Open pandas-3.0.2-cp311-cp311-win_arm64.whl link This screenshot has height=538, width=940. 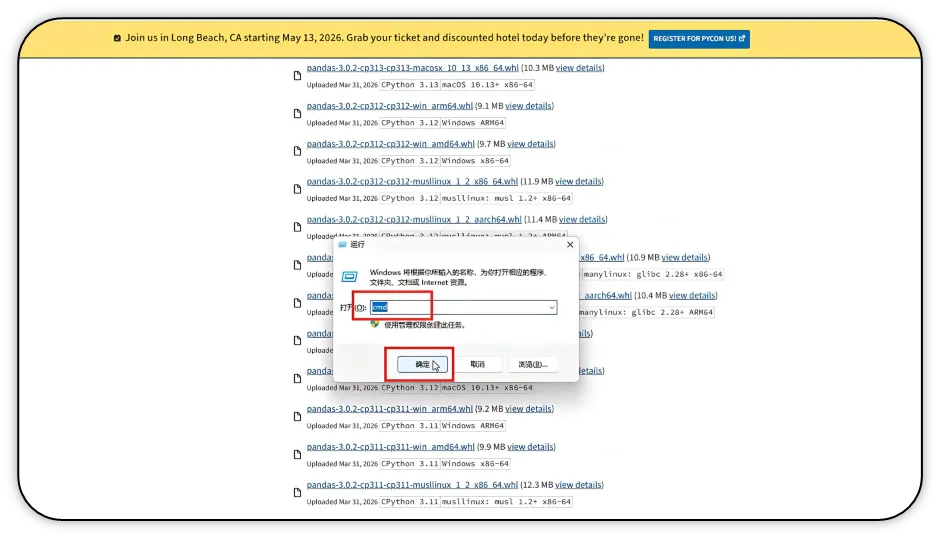pyautogui.click(x=390, y=408)
